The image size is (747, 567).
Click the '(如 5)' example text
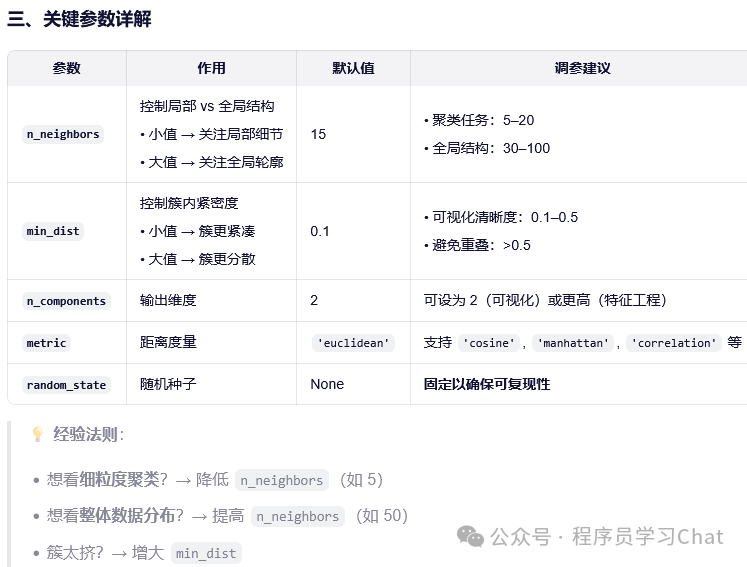click(361, 480)
